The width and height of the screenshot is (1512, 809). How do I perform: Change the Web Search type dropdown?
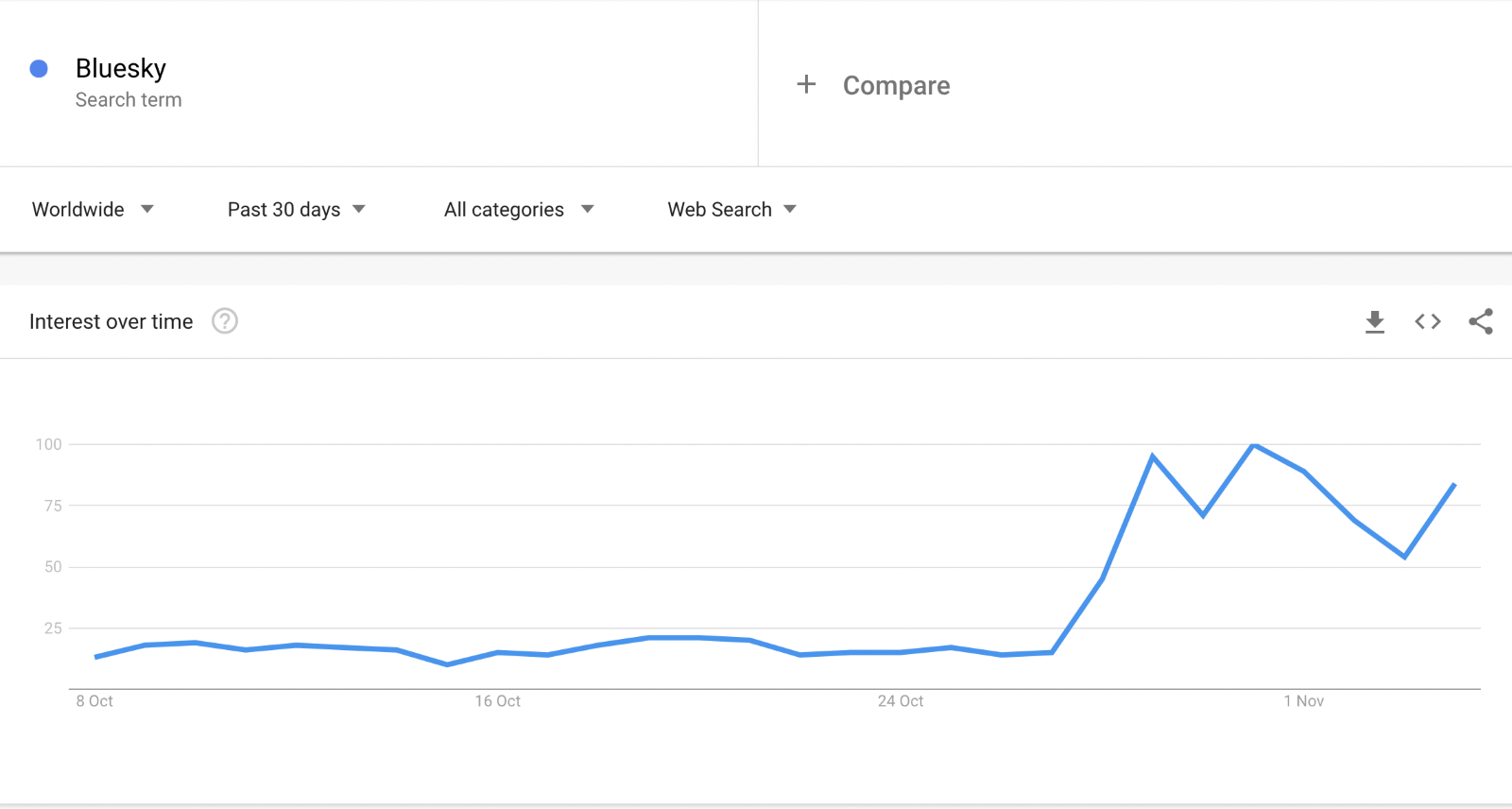coord(732,209)
